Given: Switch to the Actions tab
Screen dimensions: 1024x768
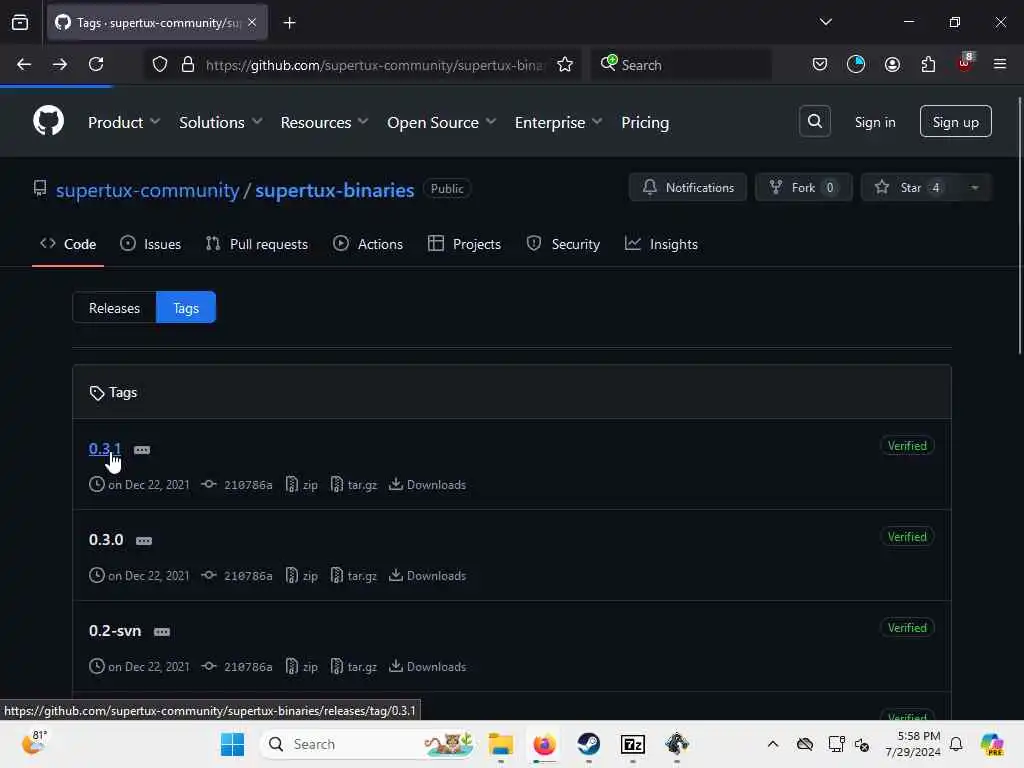Looking at the screenshot, I should point(368,244).
